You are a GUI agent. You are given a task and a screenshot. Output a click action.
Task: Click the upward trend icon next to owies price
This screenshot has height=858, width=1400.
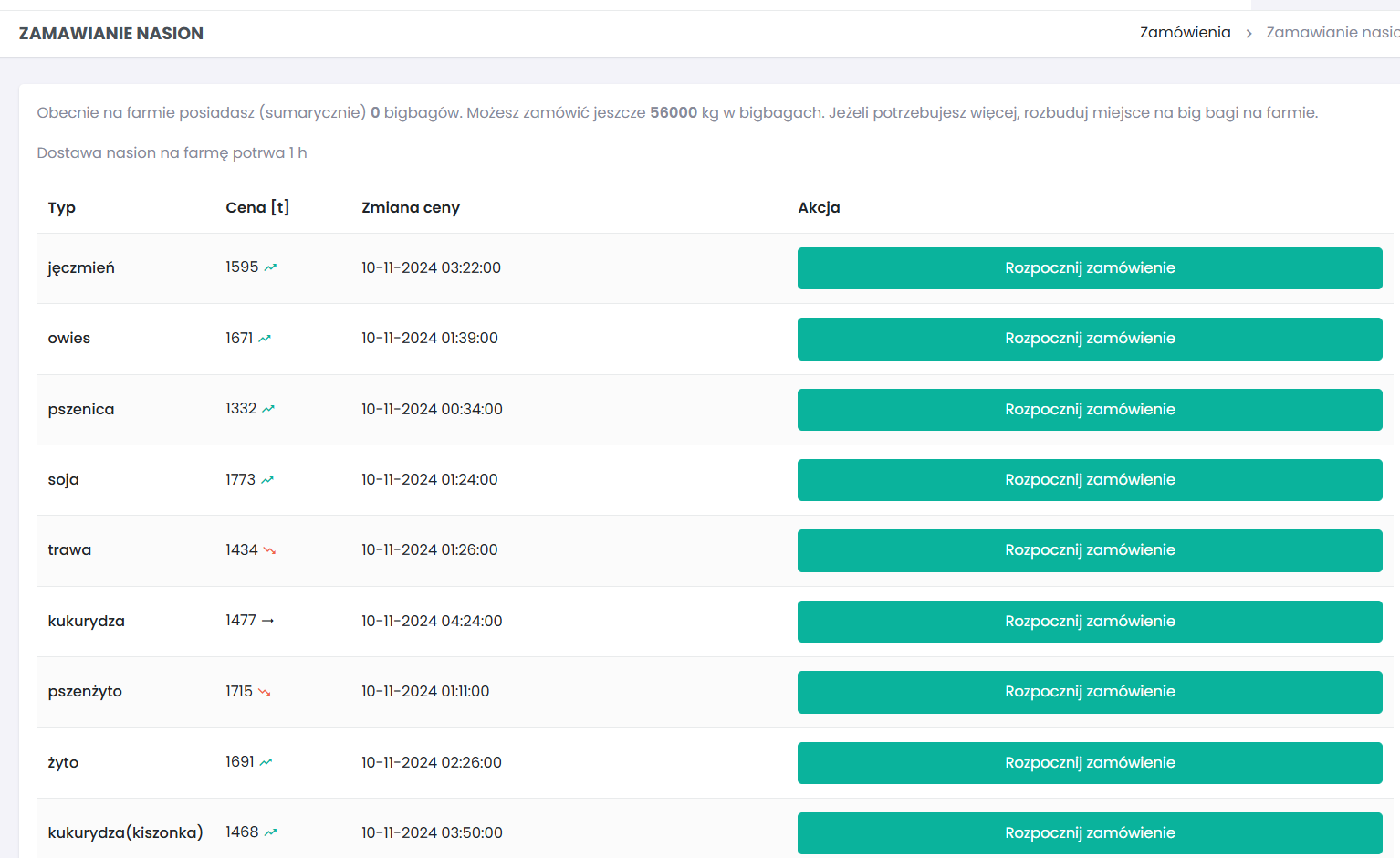click(x=265, y=339)
